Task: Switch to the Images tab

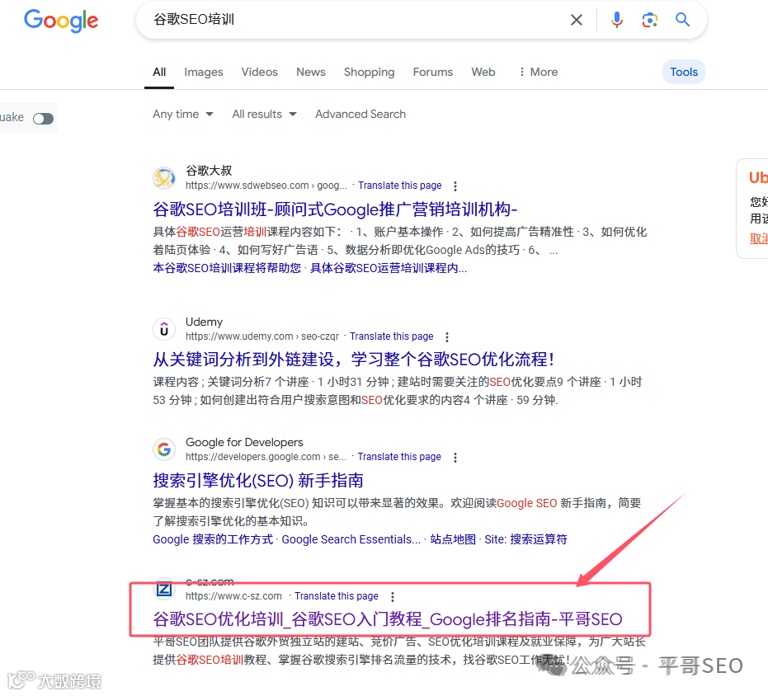Action: tap(203, 72)
